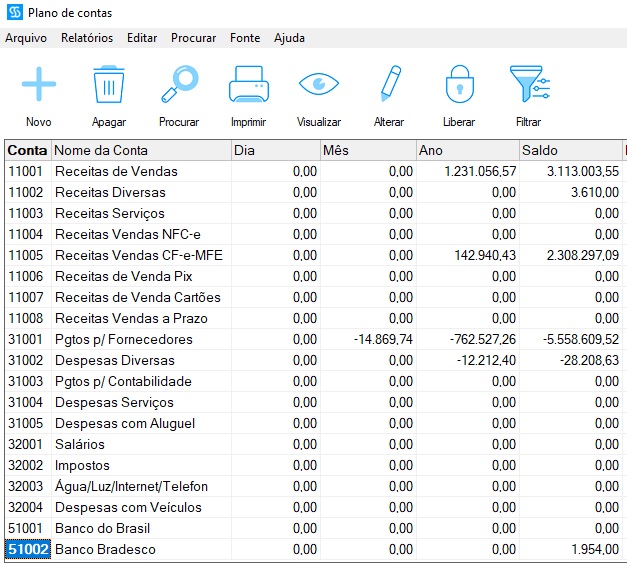Open the Filtrar funnel filter

point(528,85)
